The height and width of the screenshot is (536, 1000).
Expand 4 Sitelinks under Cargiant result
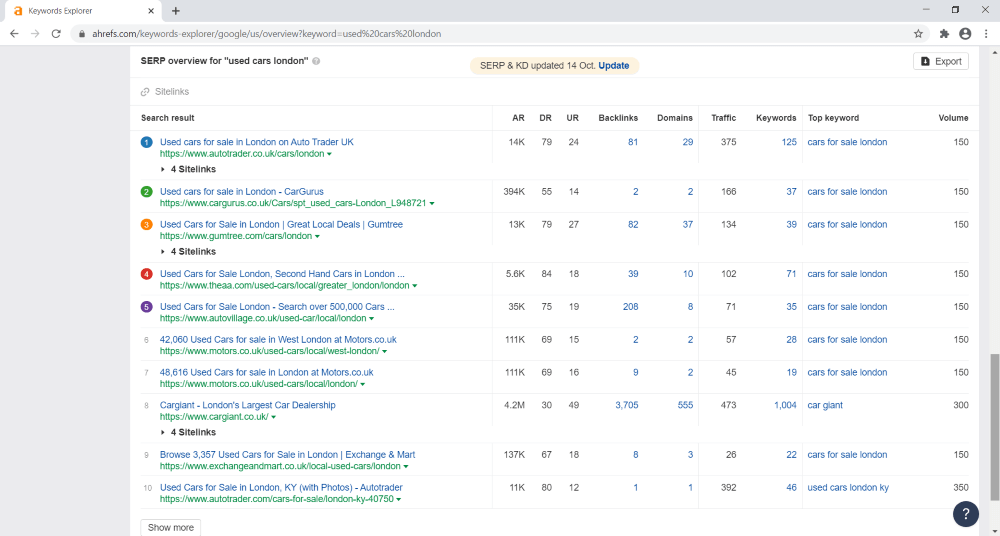click(x=189, y=432)
